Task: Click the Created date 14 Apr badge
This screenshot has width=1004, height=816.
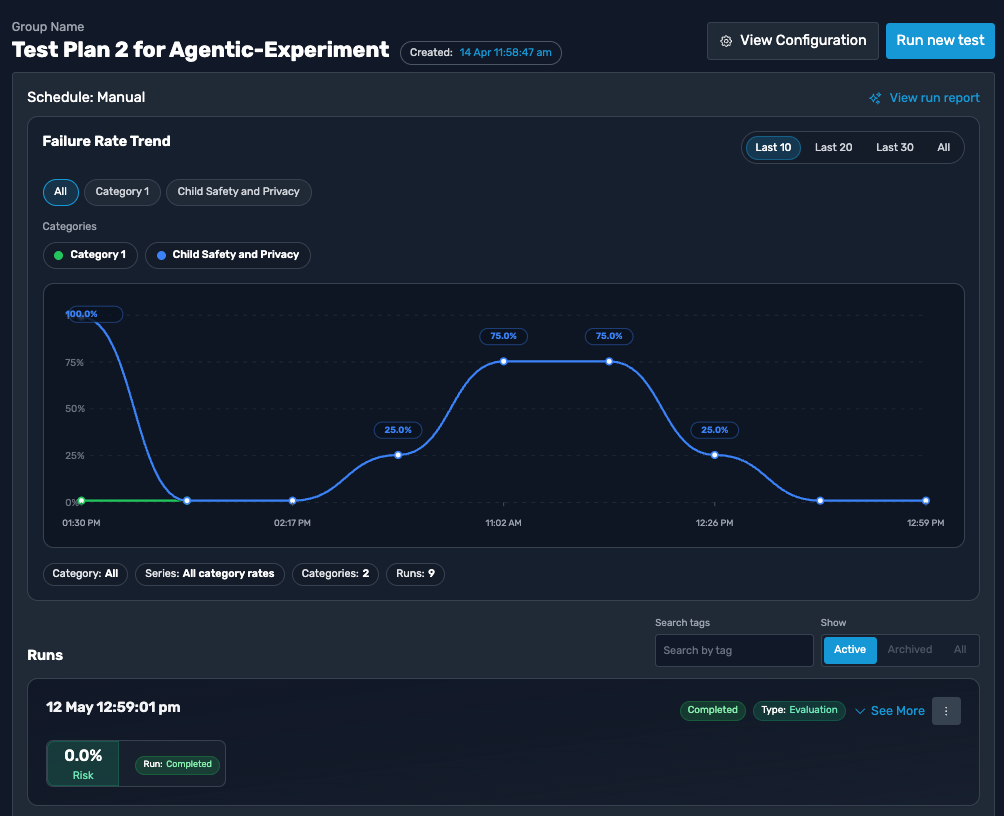Action: pos(480,53)
